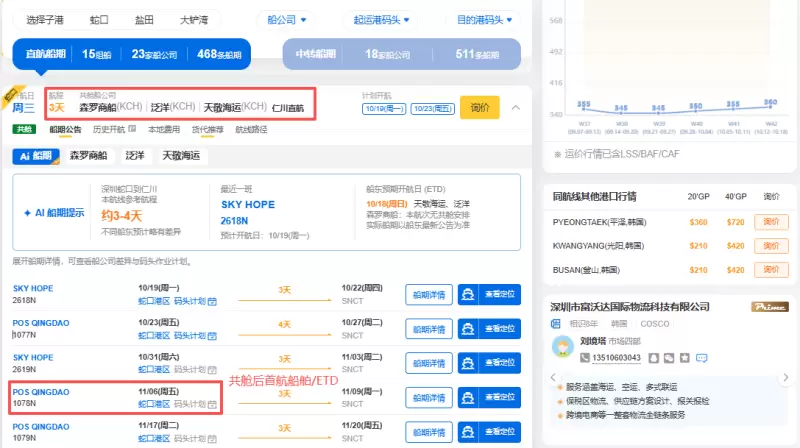Screen dimensions: 800x448
Task: Click 码头计划 calendar icon for SKY HOPE 2619N
Action: tap(212, 369)
